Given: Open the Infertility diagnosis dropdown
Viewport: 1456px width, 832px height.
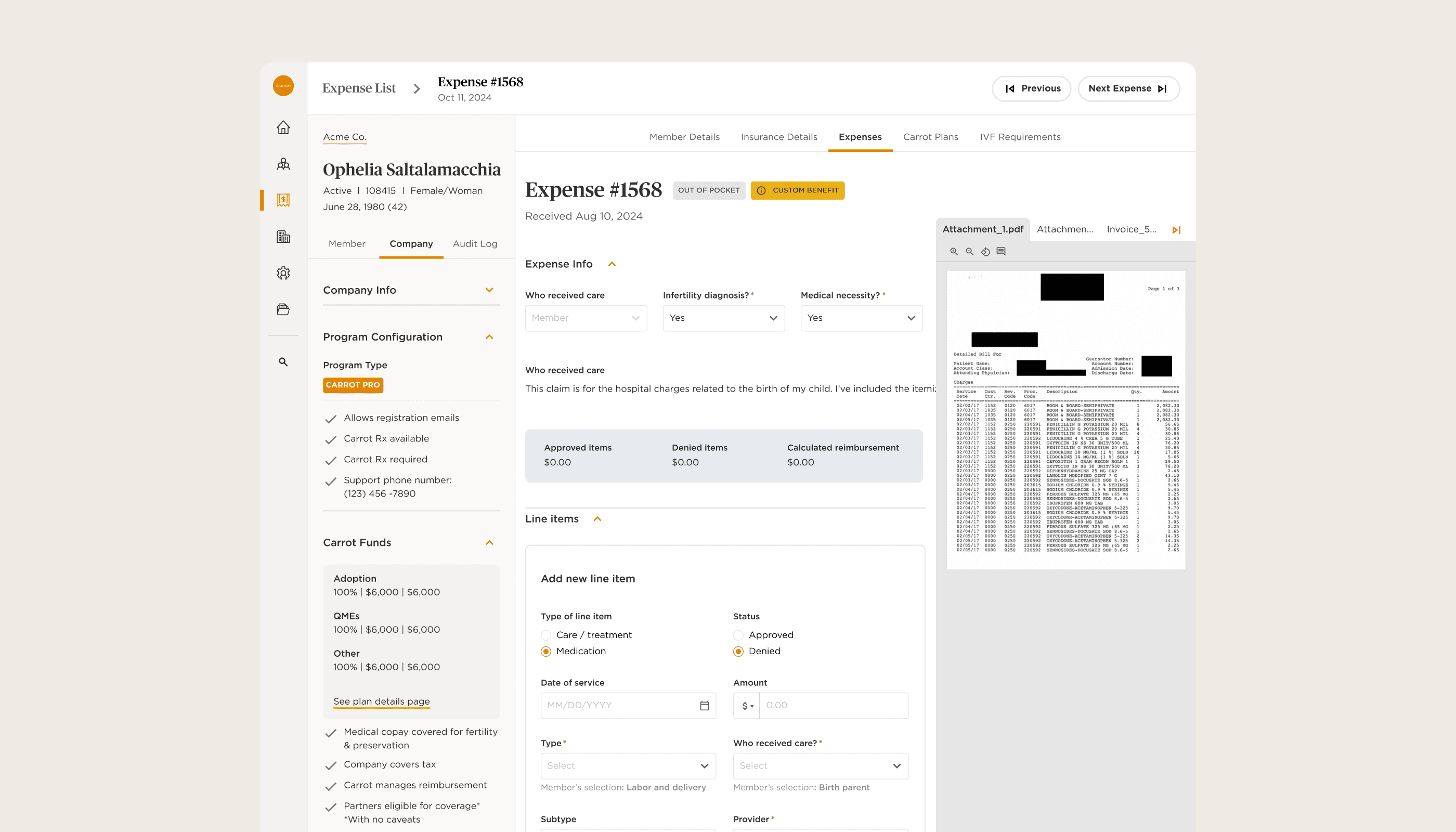Looking at the screenshot, I should coord(723,318).
